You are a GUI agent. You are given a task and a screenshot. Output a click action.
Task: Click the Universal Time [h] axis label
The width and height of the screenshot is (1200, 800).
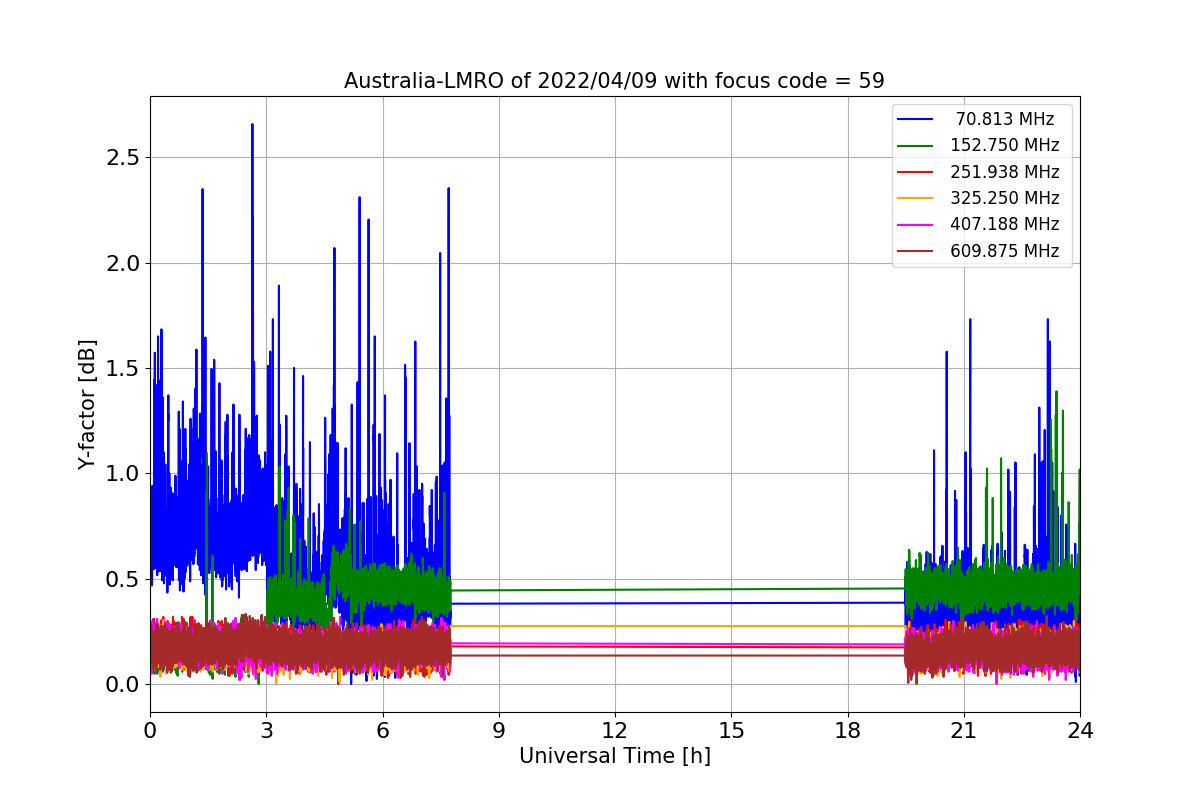coord(614,757)
